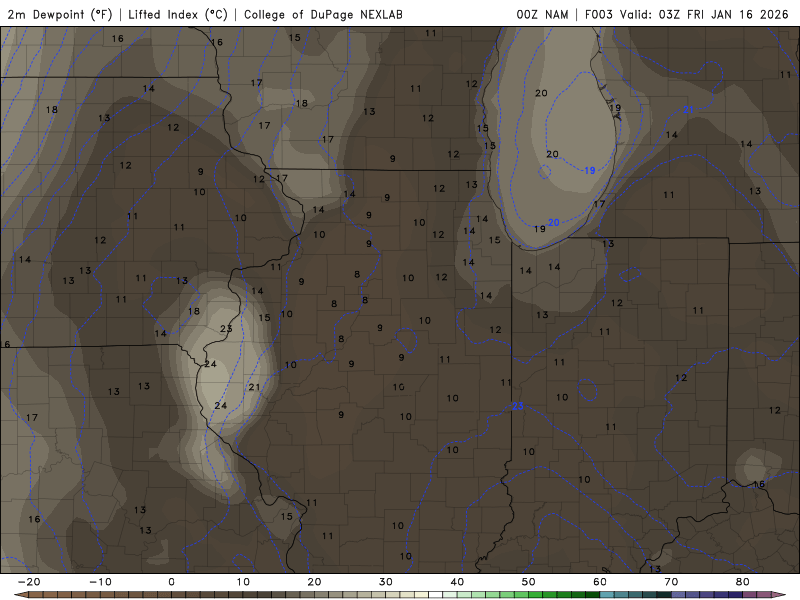Click the "-10" label on the color scale
800x600 pixels.
tap(100, 582)
